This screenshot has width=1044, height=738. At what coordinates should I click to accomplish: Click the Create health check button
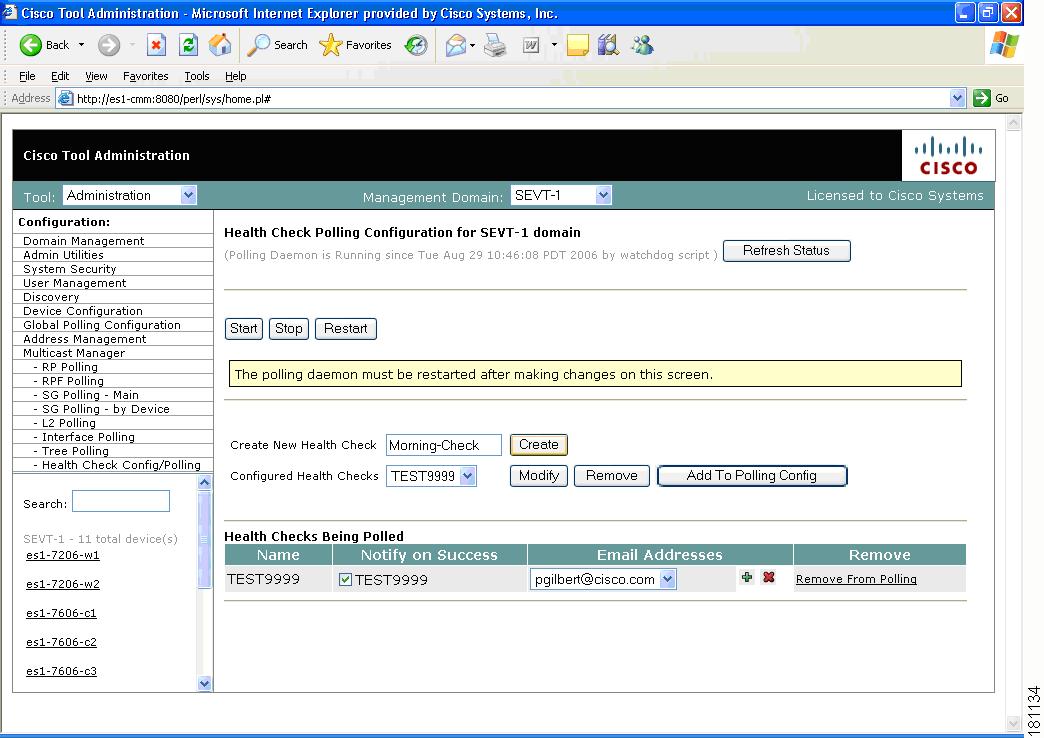(x=539, y=445)
